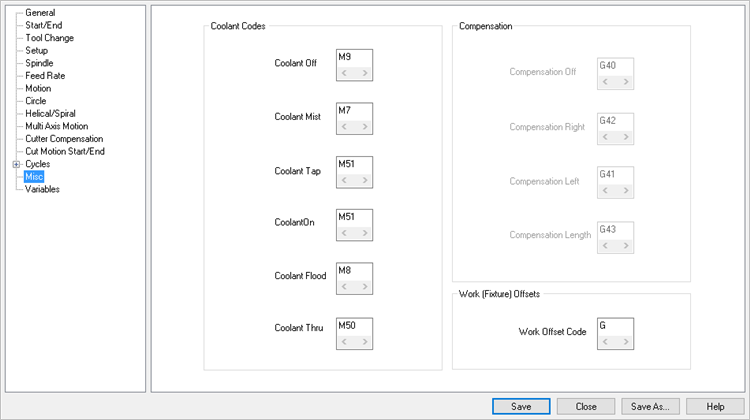This screenshot has width=750, height=420.
Task: Expand the Cycles tree node
Action: point(16,164)
